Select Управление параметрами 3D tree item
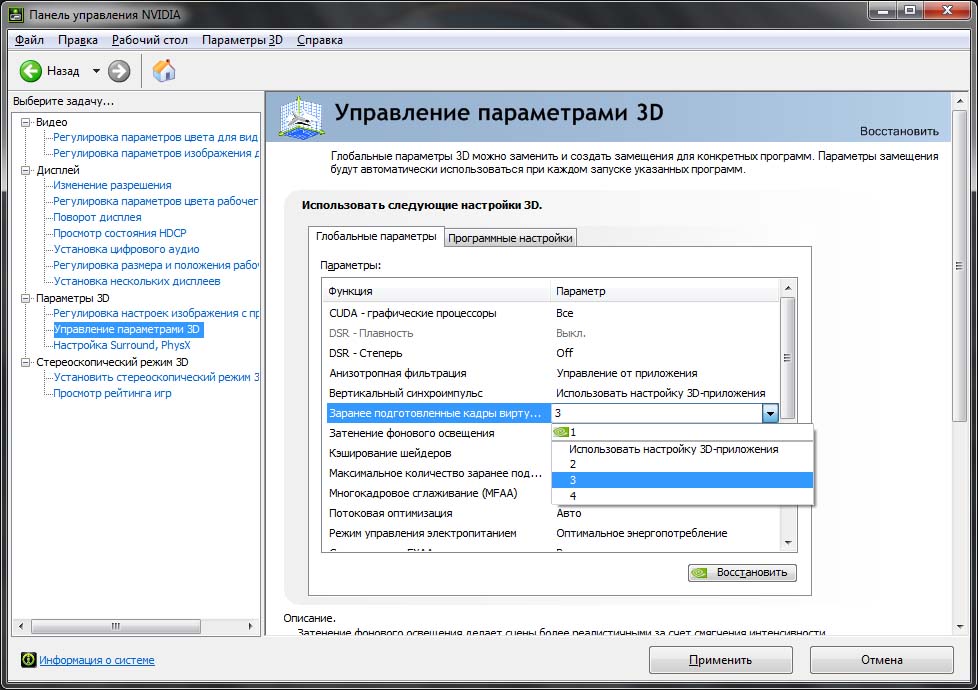The image size is (978, 690). point(127,329)
